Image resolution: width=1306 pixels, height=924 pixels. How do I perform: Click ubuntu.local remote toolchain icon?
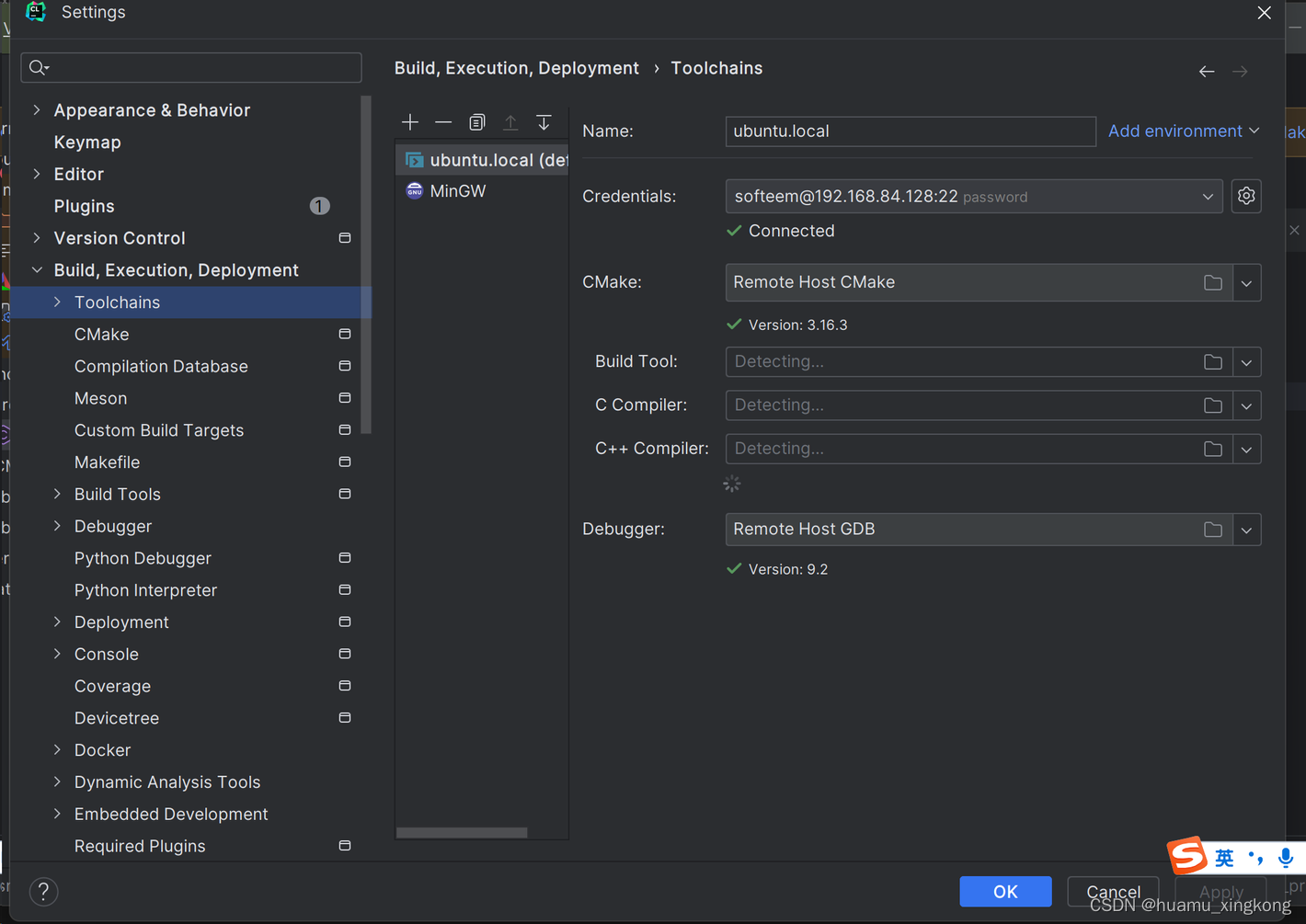[x=415, y=160]
